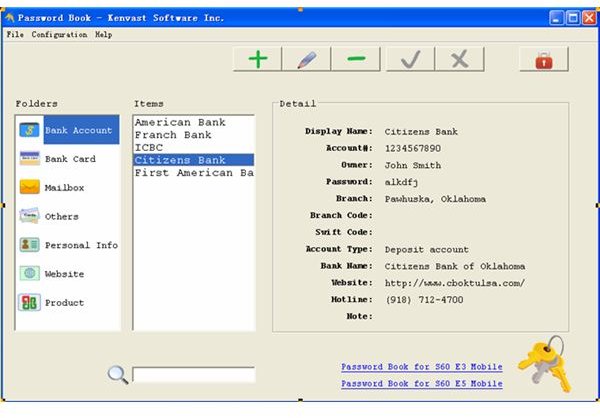
Task: Click the app icon in title bar
Action: click(x=10, y=18)
